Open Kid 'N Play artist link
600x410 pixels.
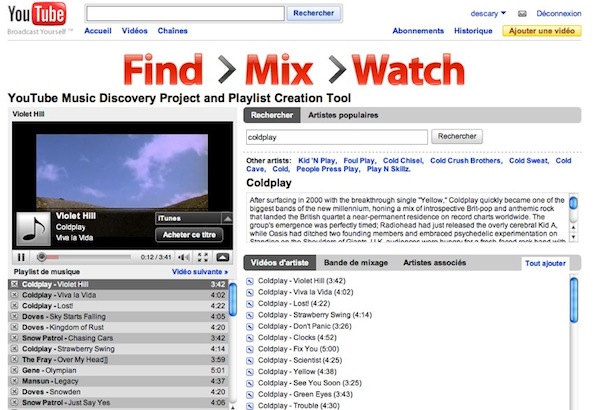click(317, 161)
